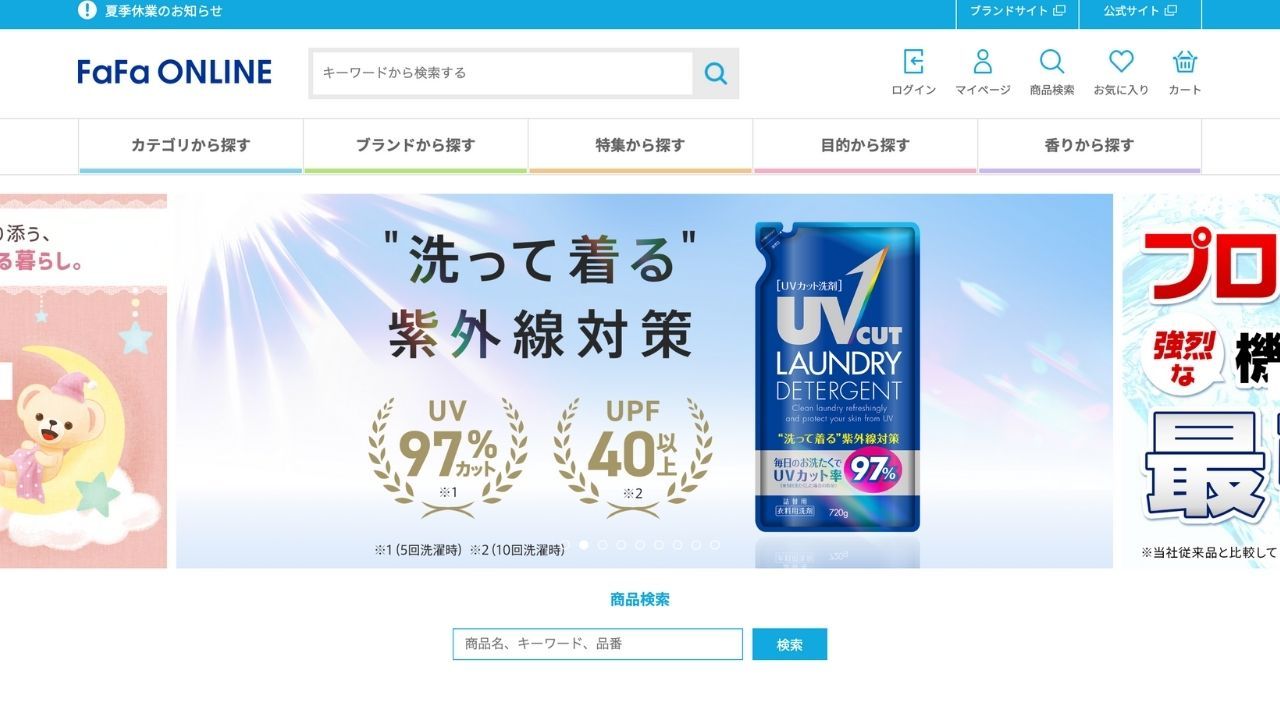Open 公式サイト external link
Screen dimensions: 1280x720
tap(1140, 11)
